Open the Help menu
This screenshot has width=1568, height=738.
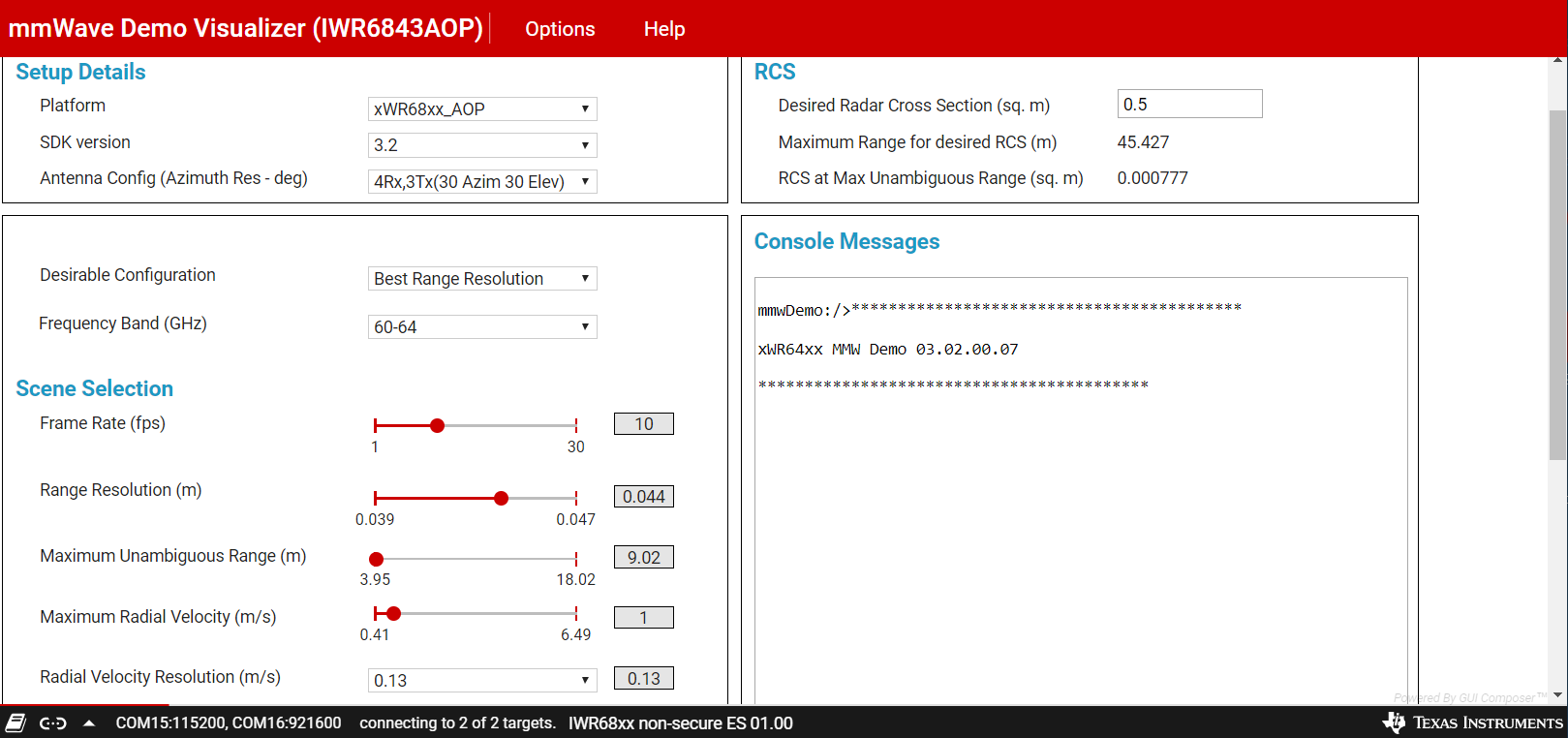(664, 29)
